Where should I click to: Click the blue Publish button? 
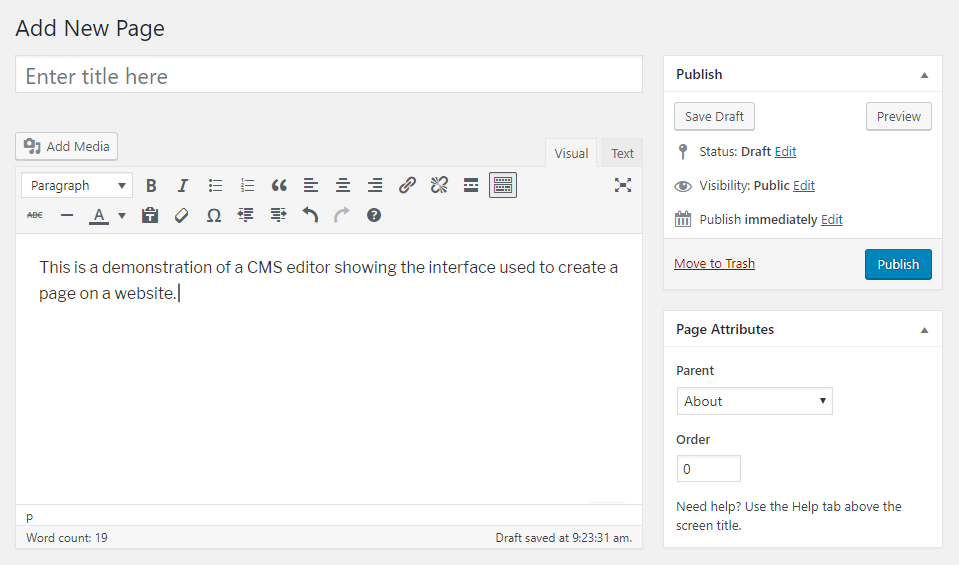pyautogui.click(x=897, y=264)
